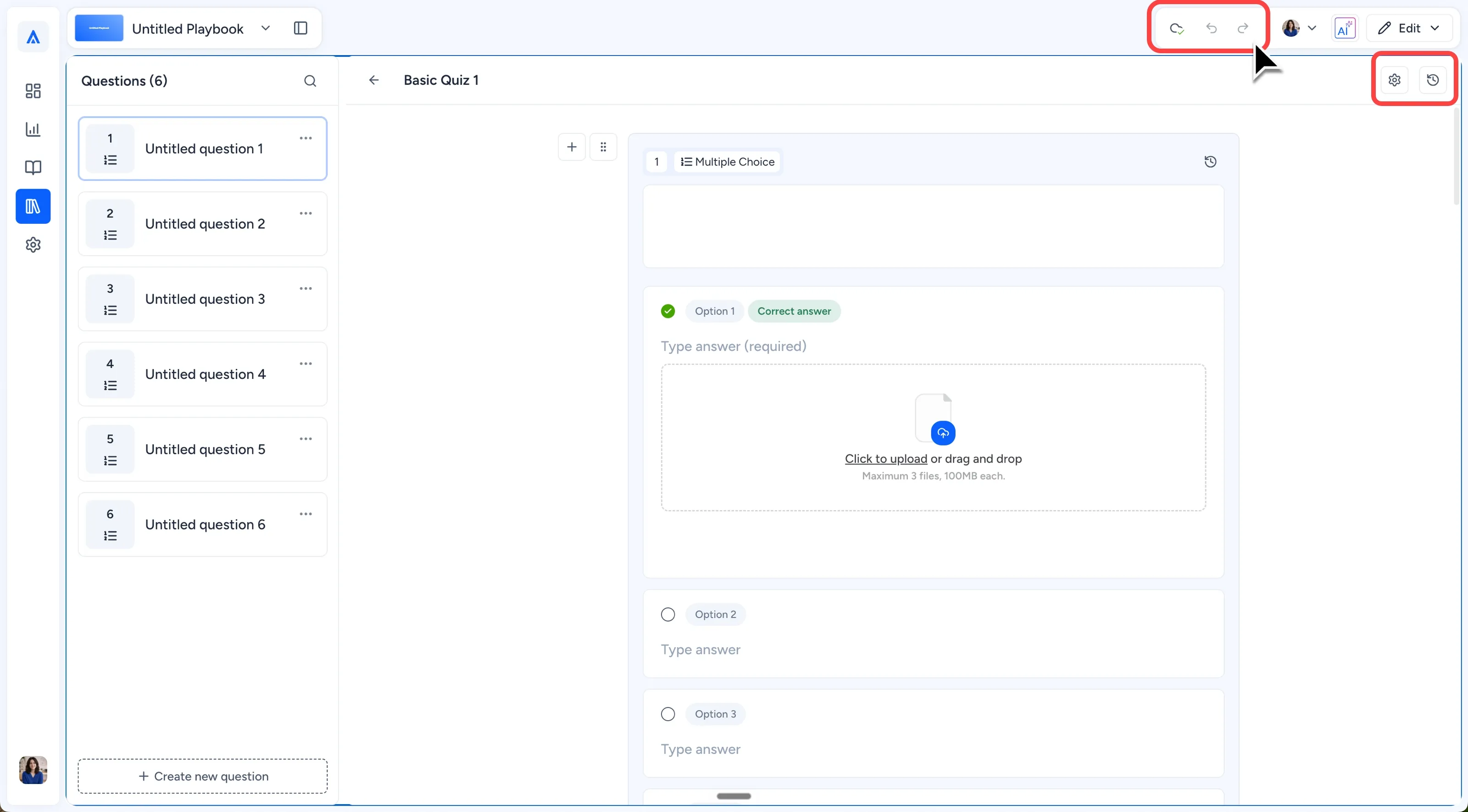Redo the last undone change
This screenshot has width=1468, height=812.
click(x=1243, y=28)
